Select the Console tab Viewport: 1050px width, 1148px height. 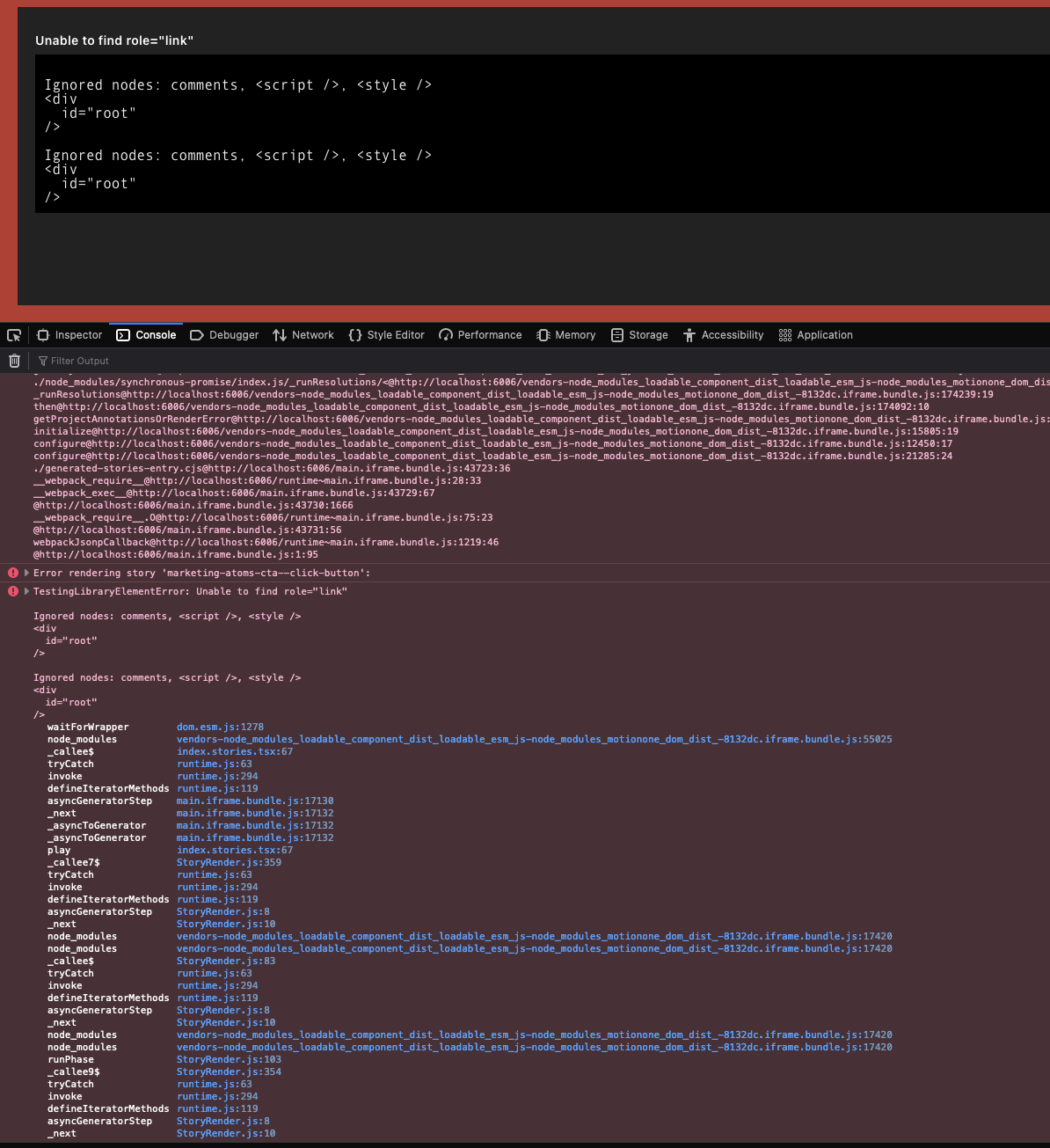(146, 335)
